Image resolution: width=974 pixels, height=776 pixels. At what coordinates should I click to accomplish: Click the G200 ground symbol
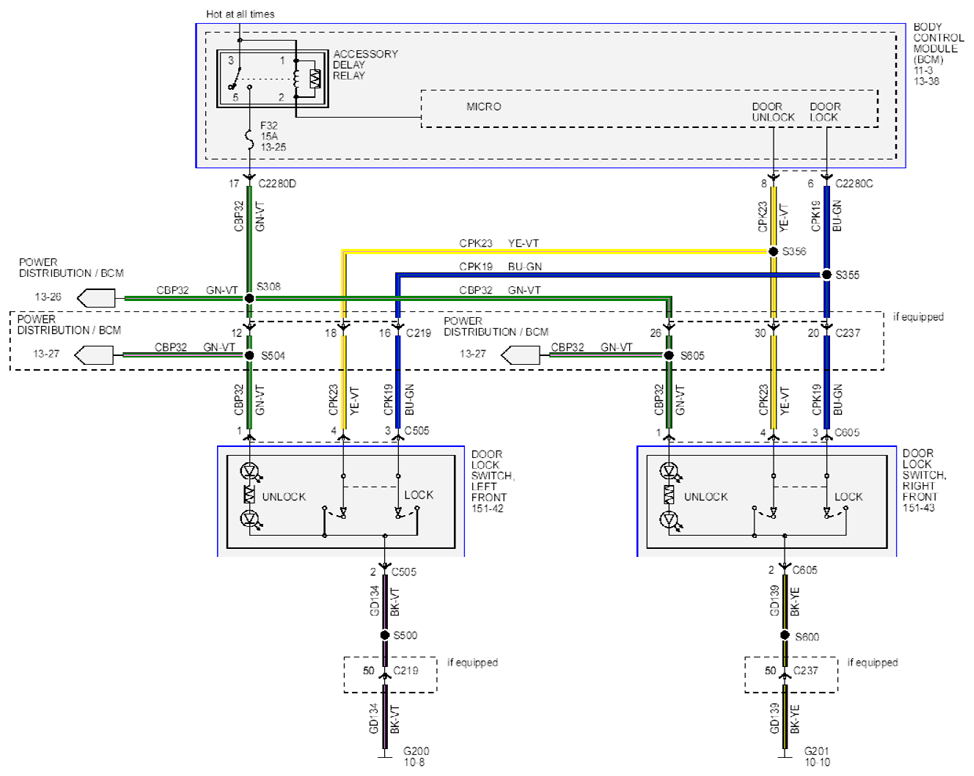tap(385, 755)
